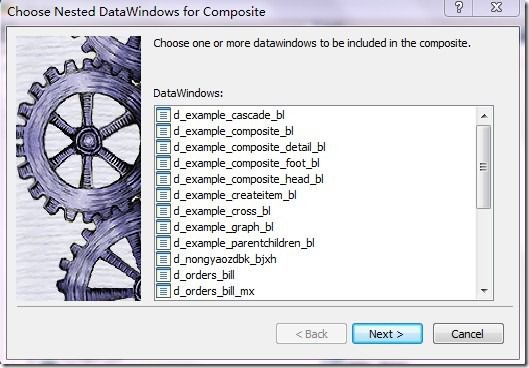Pick the icon next to d_example_createitem_bl

click(x=163, y=195)
